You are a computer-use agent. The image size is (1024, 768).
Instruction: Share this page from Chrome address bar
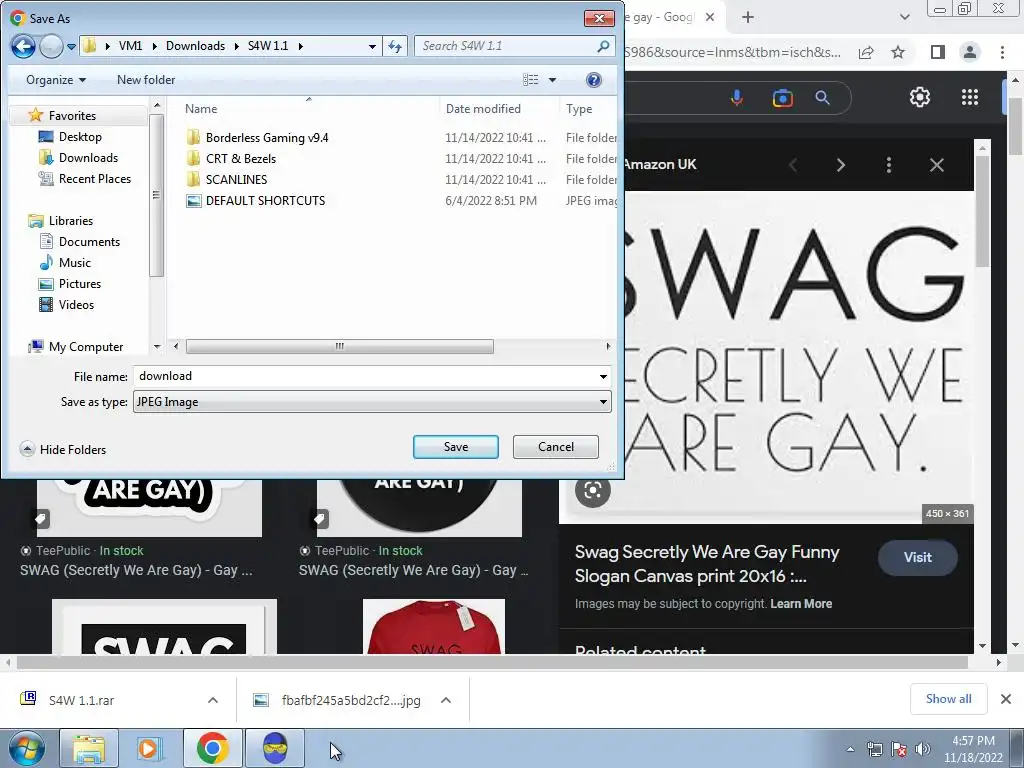[x=866, y=52]
